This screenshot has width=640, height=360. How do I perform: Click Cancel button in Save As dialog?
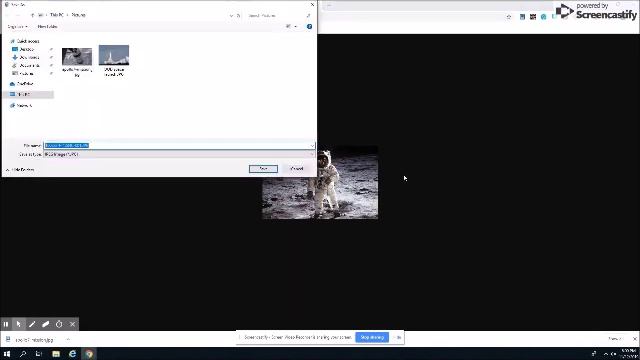pos(297,169)
